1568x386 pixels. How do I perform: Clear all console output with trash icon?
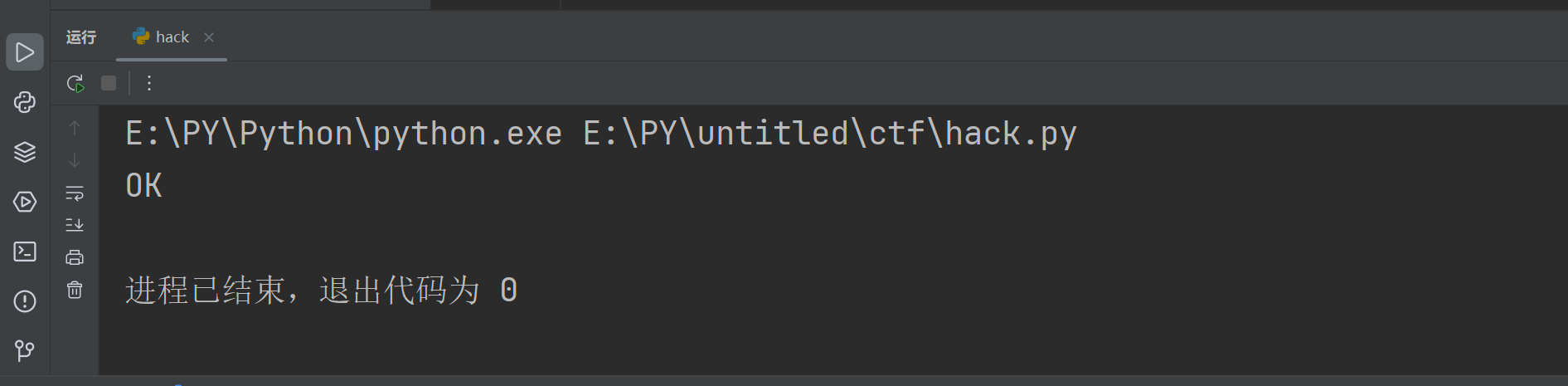75,290
